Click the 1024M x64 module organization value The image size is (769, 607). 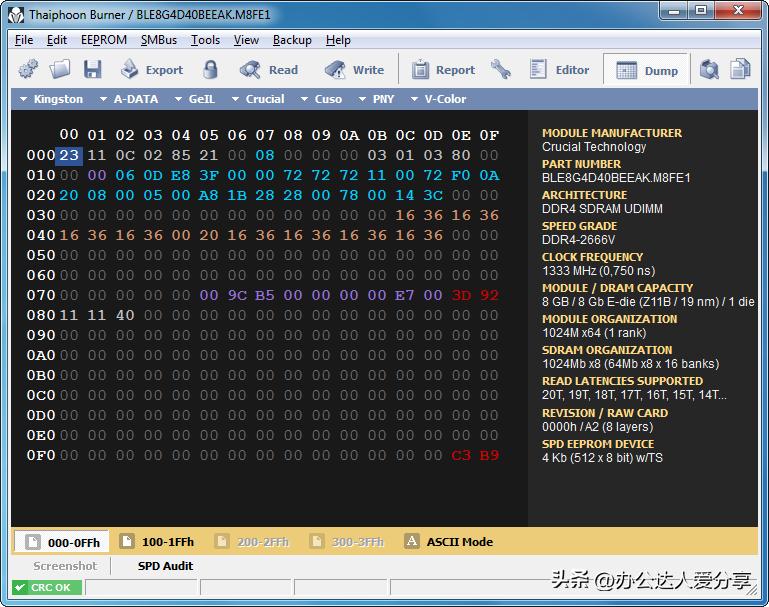point(594,333)
